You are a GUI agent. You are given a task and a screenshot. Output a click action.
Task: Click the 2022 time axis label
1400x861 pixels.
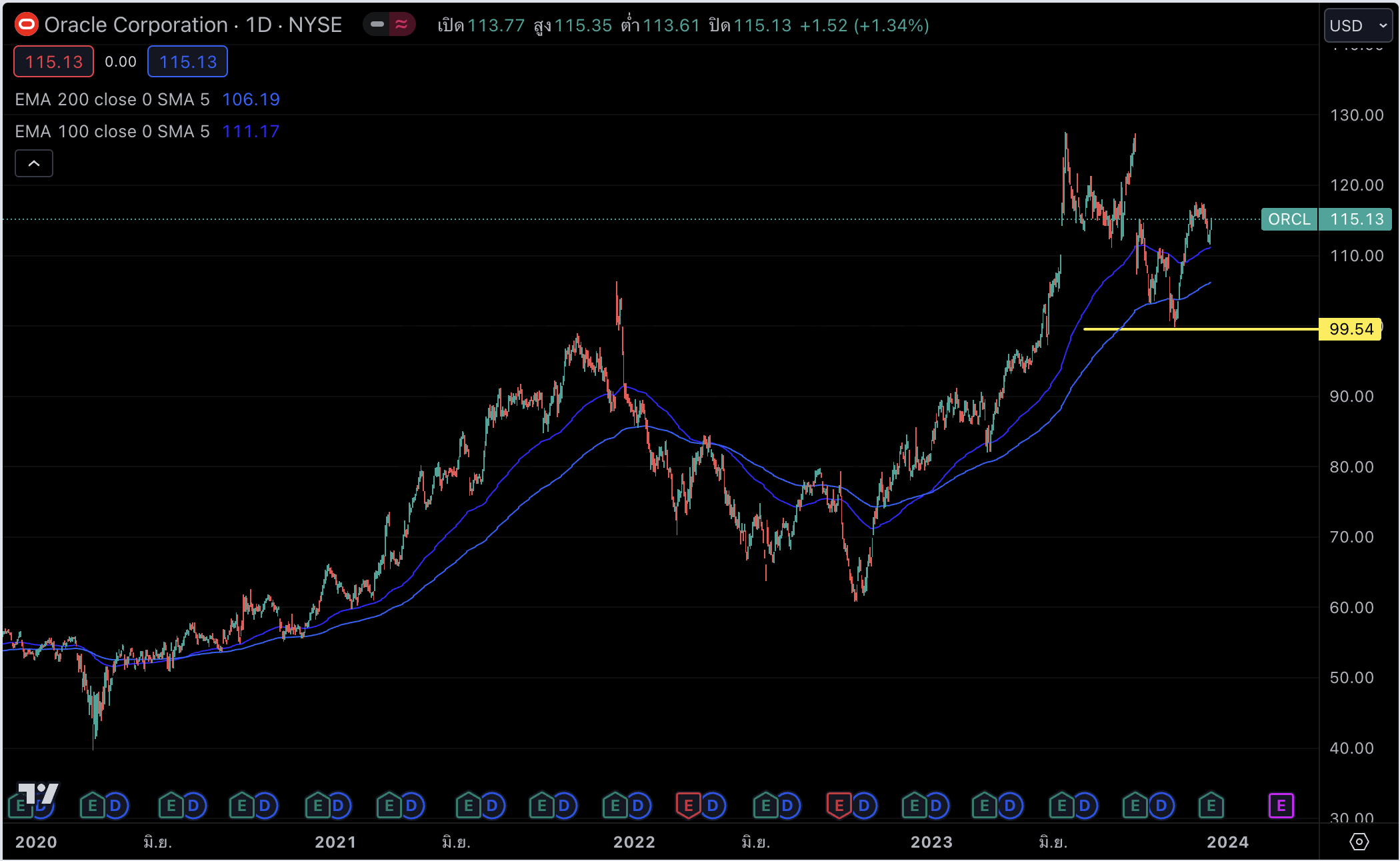[634, 842]
